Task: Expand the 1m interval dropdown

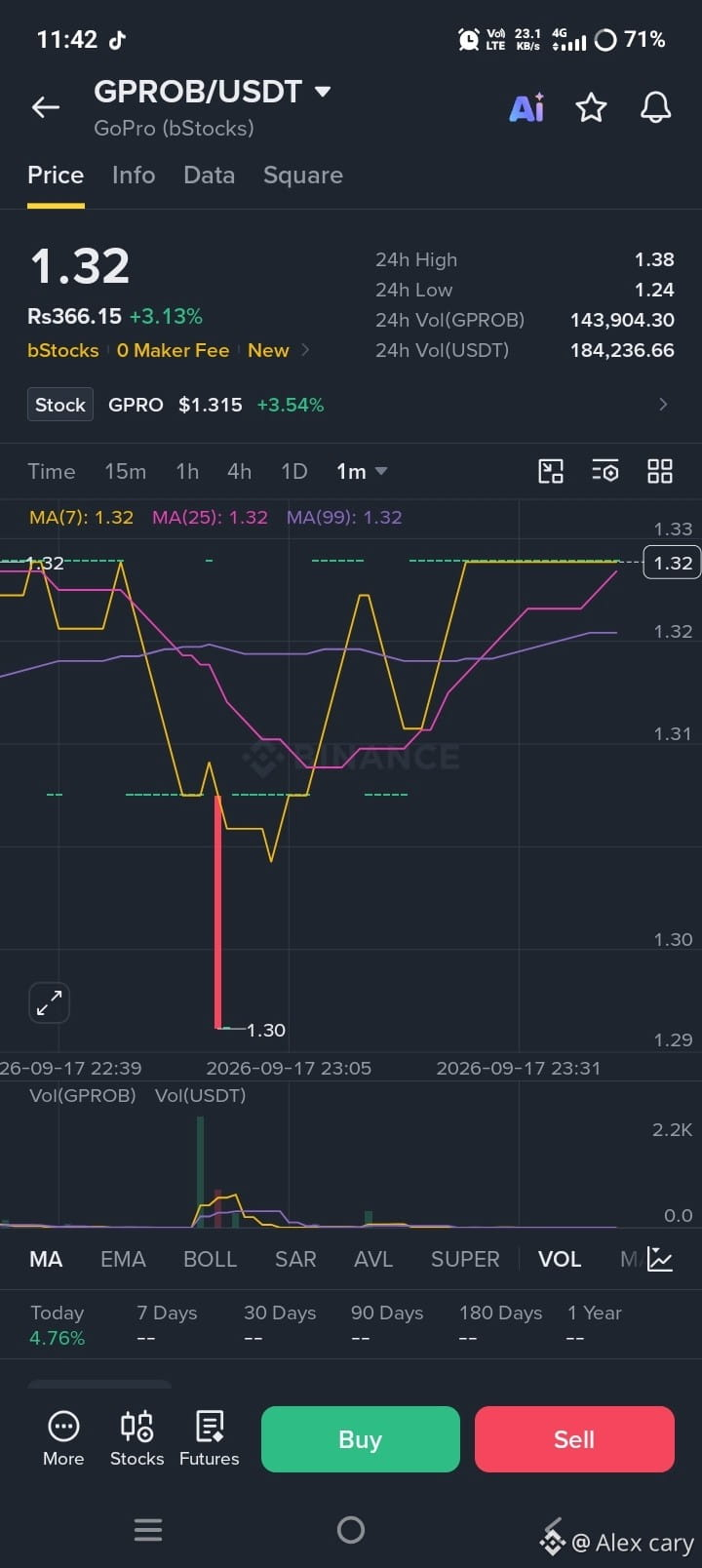Action: [362, 471]
